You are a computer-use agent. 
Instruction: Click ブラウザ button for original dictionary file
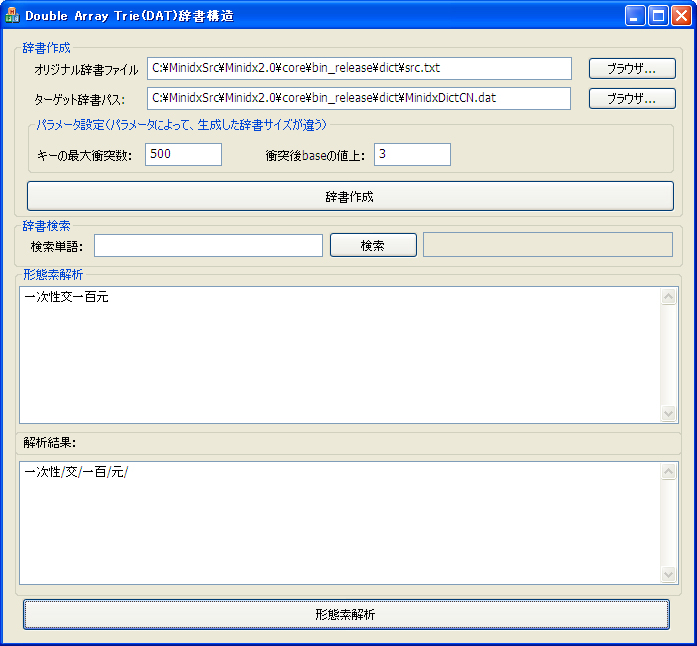point(632,68)
